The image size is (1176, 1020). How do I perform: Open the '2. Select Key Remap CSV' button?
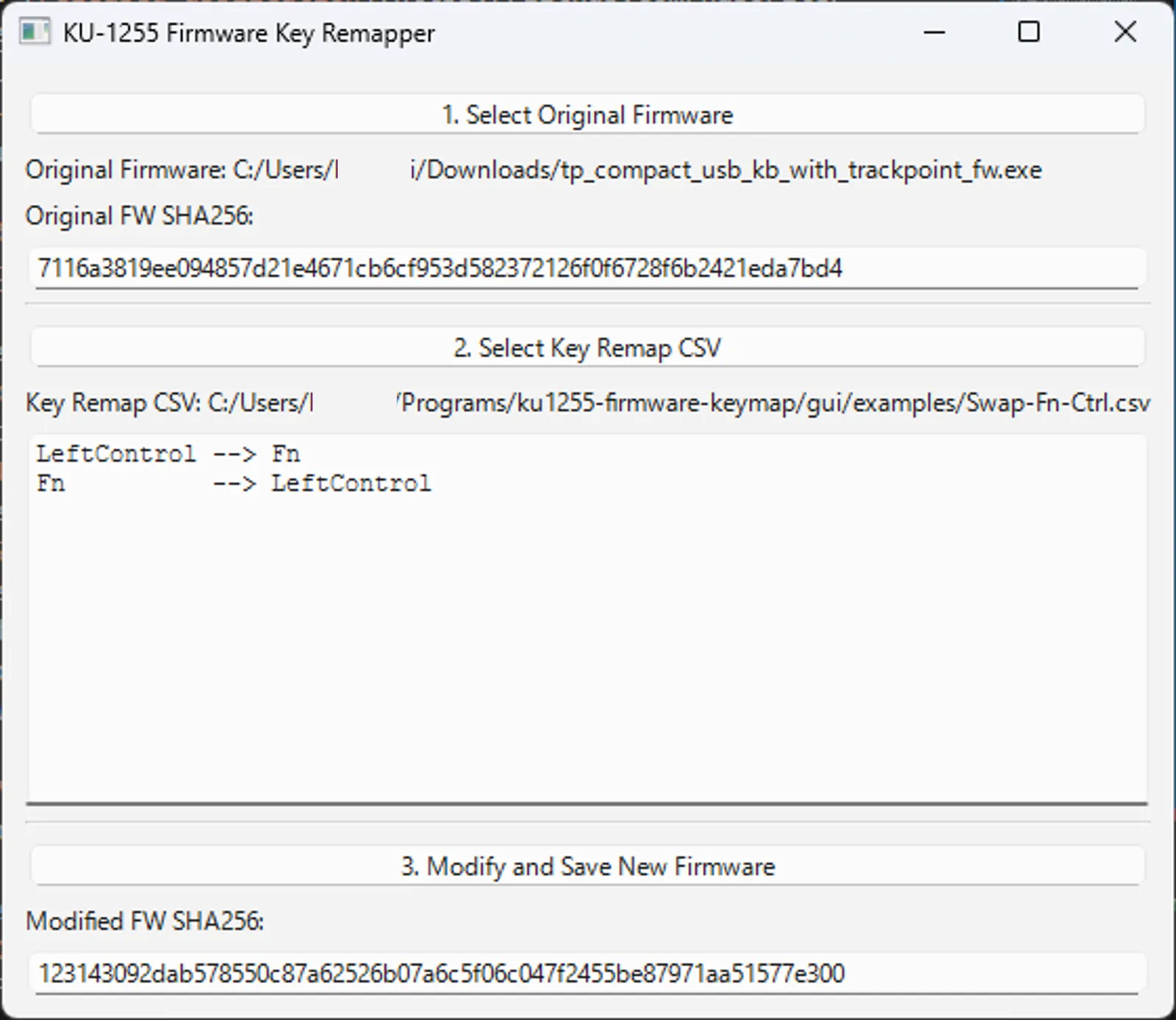point(587,347)
